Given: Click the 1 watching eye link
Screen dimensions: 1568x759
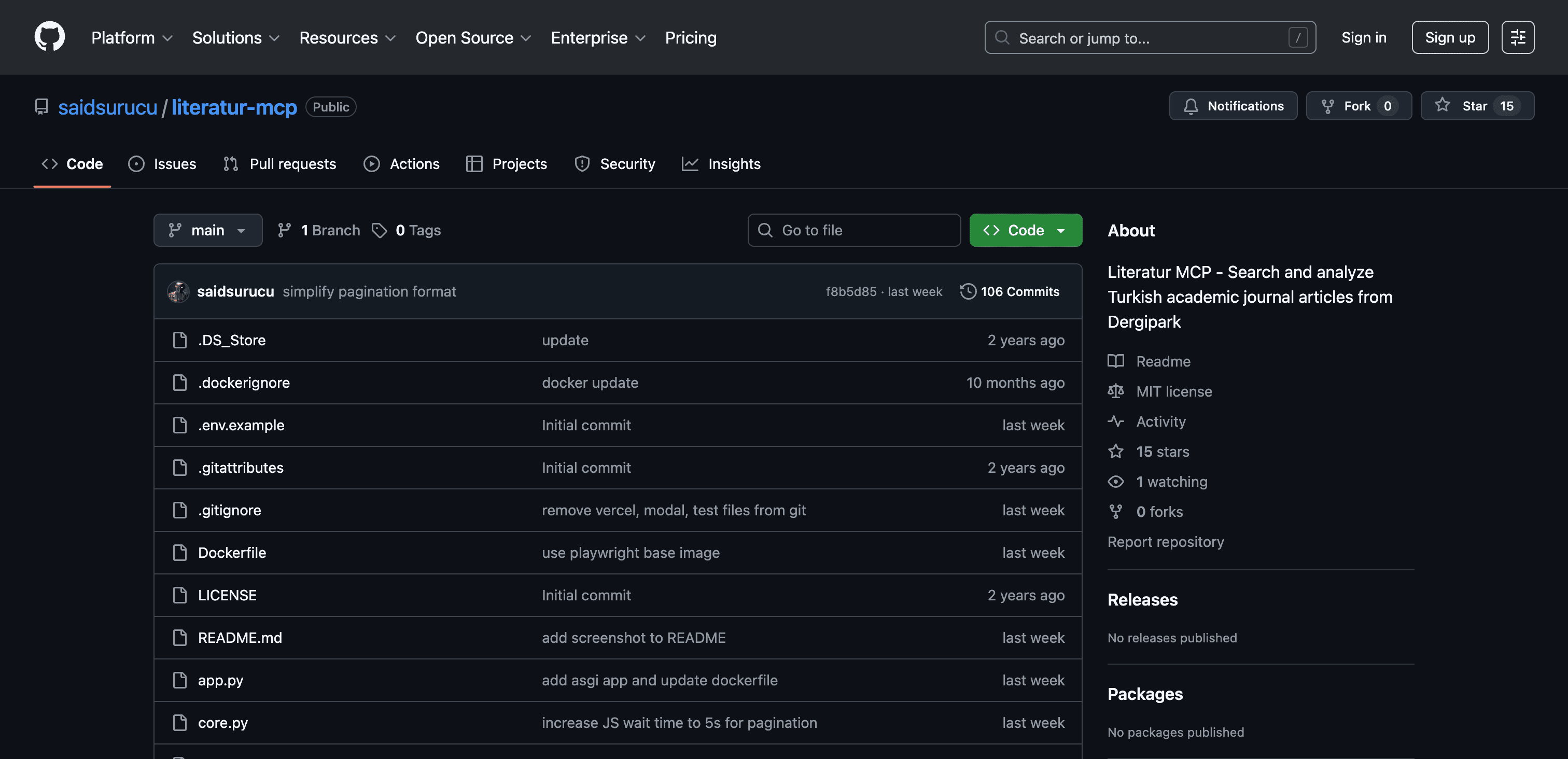Looking at the screenshot, I should point(1115,482).
